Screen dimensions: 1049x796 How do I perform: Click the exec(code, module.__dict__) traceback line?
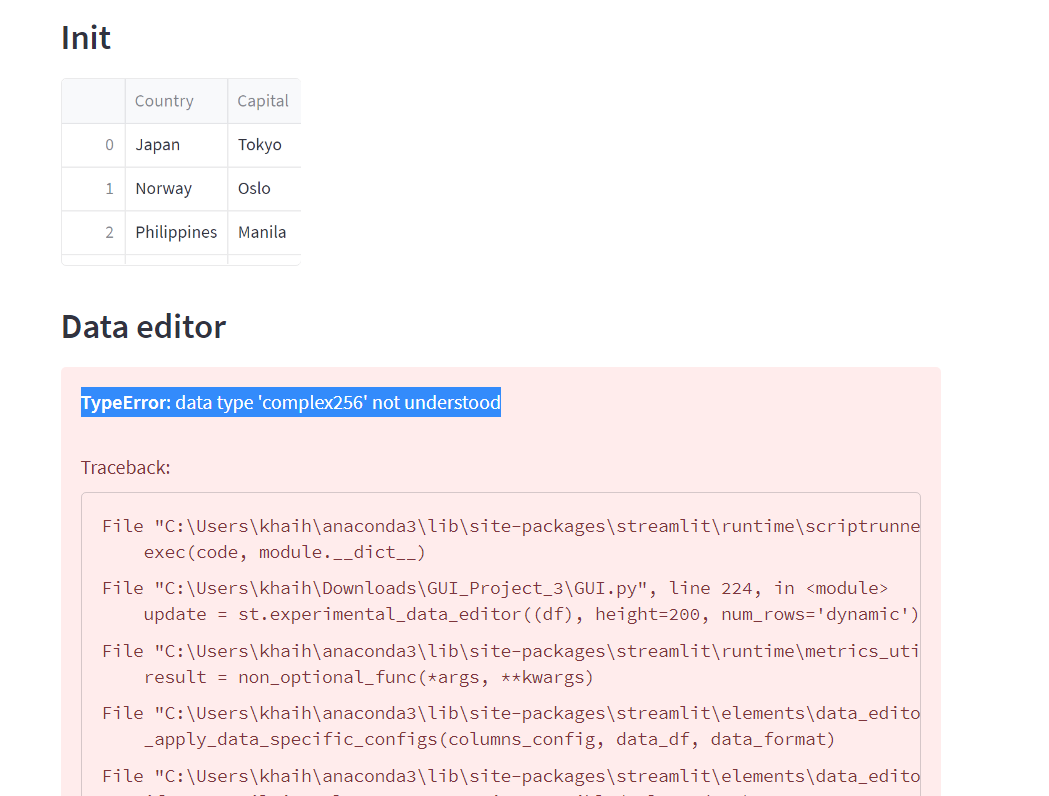coord(285,552)
